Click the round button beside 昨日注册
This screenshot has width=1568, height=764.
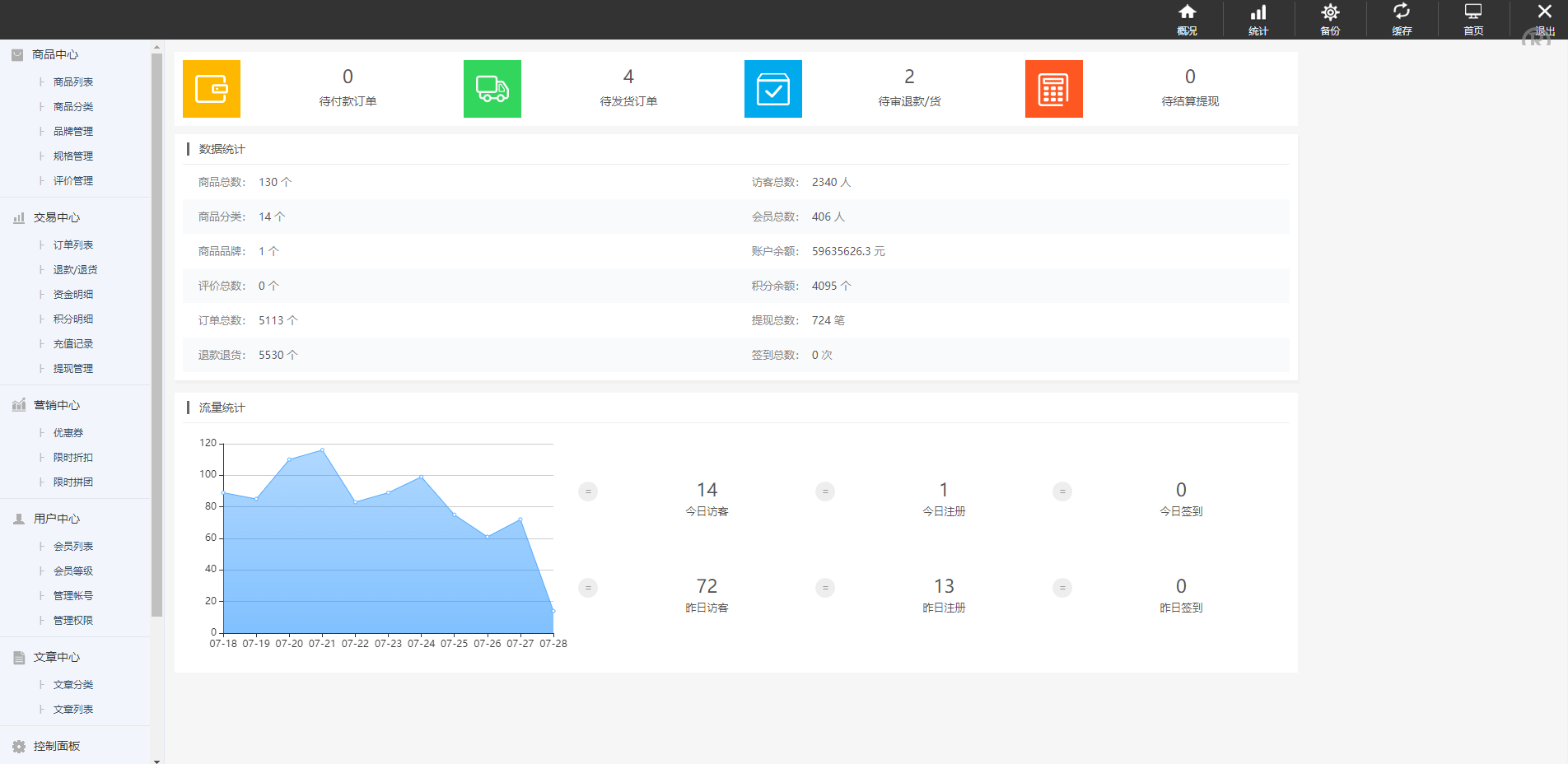click(825, 588)
